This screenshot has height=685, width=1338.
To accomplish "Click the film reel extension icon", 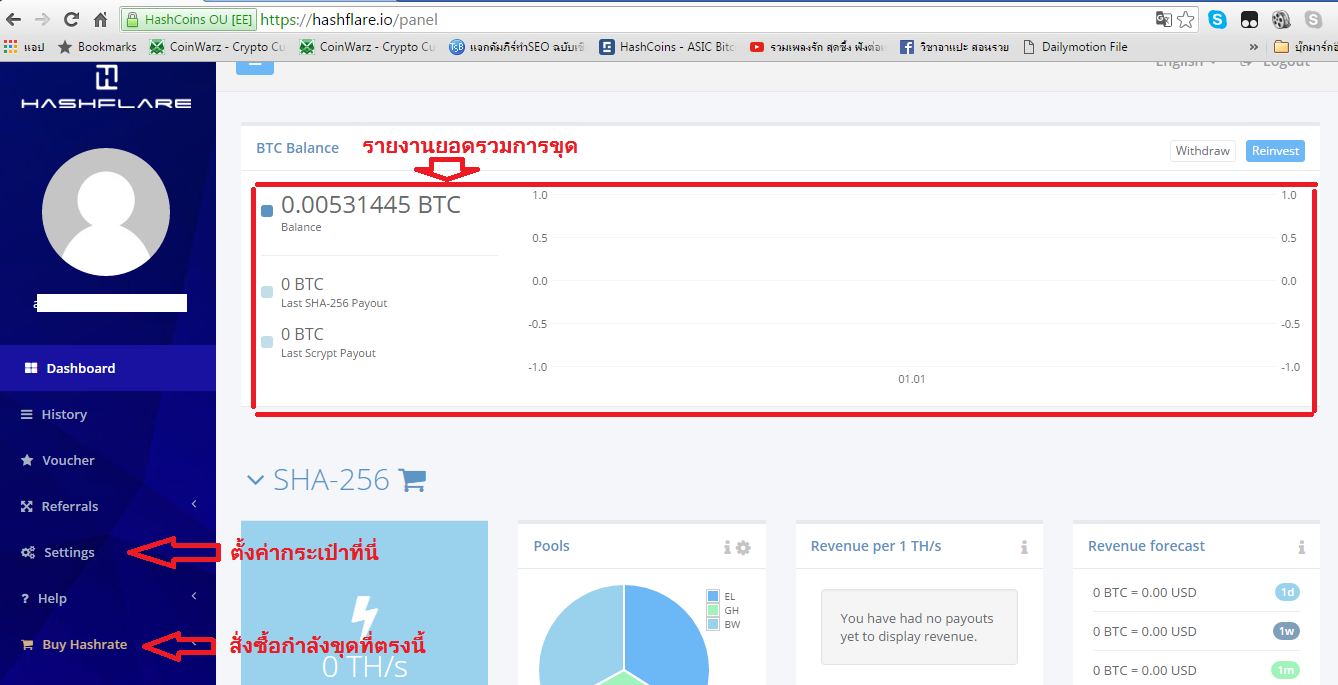I will point(1281,19).
